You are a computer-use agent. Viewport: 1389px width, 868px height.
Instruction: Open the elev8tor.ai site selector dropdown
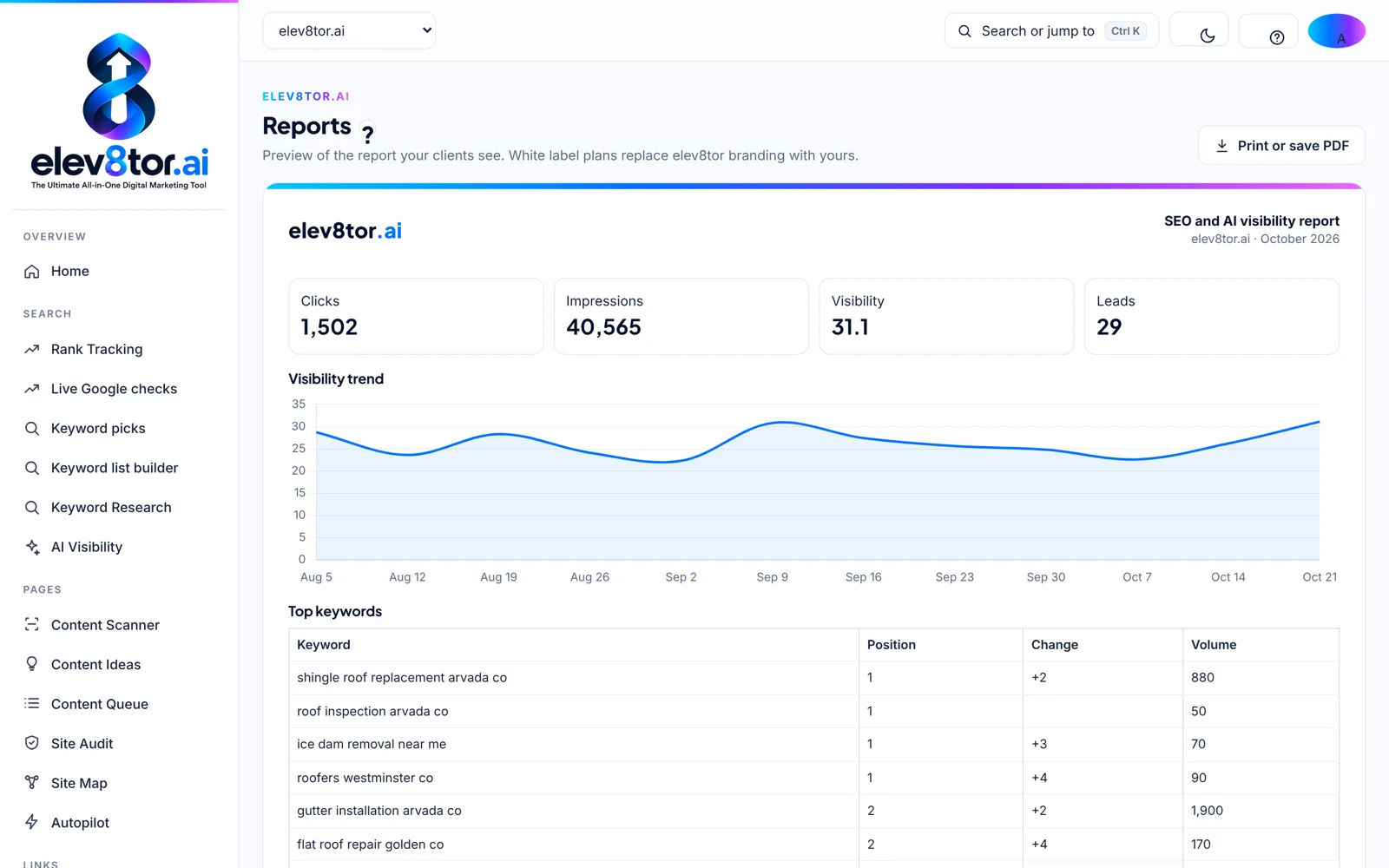click(x=349, y=30)
